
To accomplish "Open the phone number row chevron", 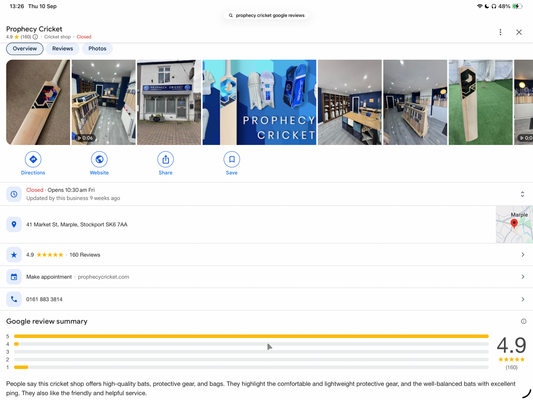I will (x=523, y=299).
